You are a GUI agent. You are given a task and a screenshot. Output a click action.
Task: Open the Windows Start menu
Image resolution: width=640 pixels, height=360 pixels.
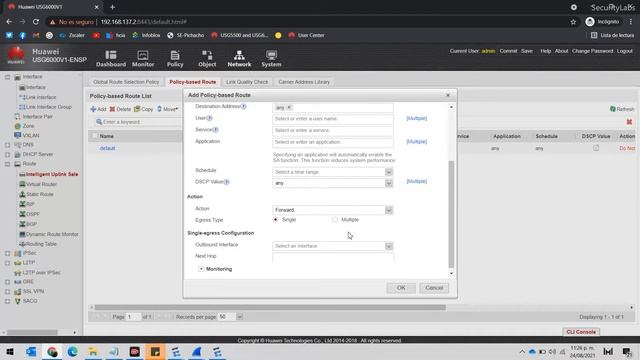(10, 351)
